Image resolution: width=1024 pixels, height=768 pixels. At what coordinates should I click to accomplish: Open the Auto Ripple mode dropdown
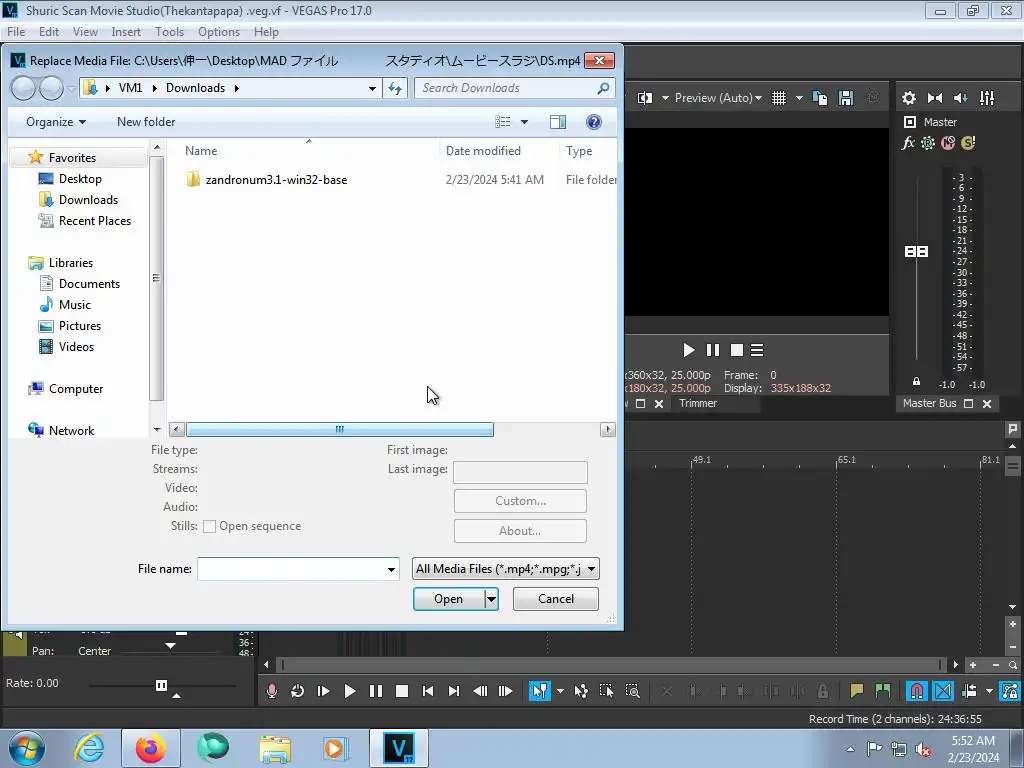tap(989, 691)
